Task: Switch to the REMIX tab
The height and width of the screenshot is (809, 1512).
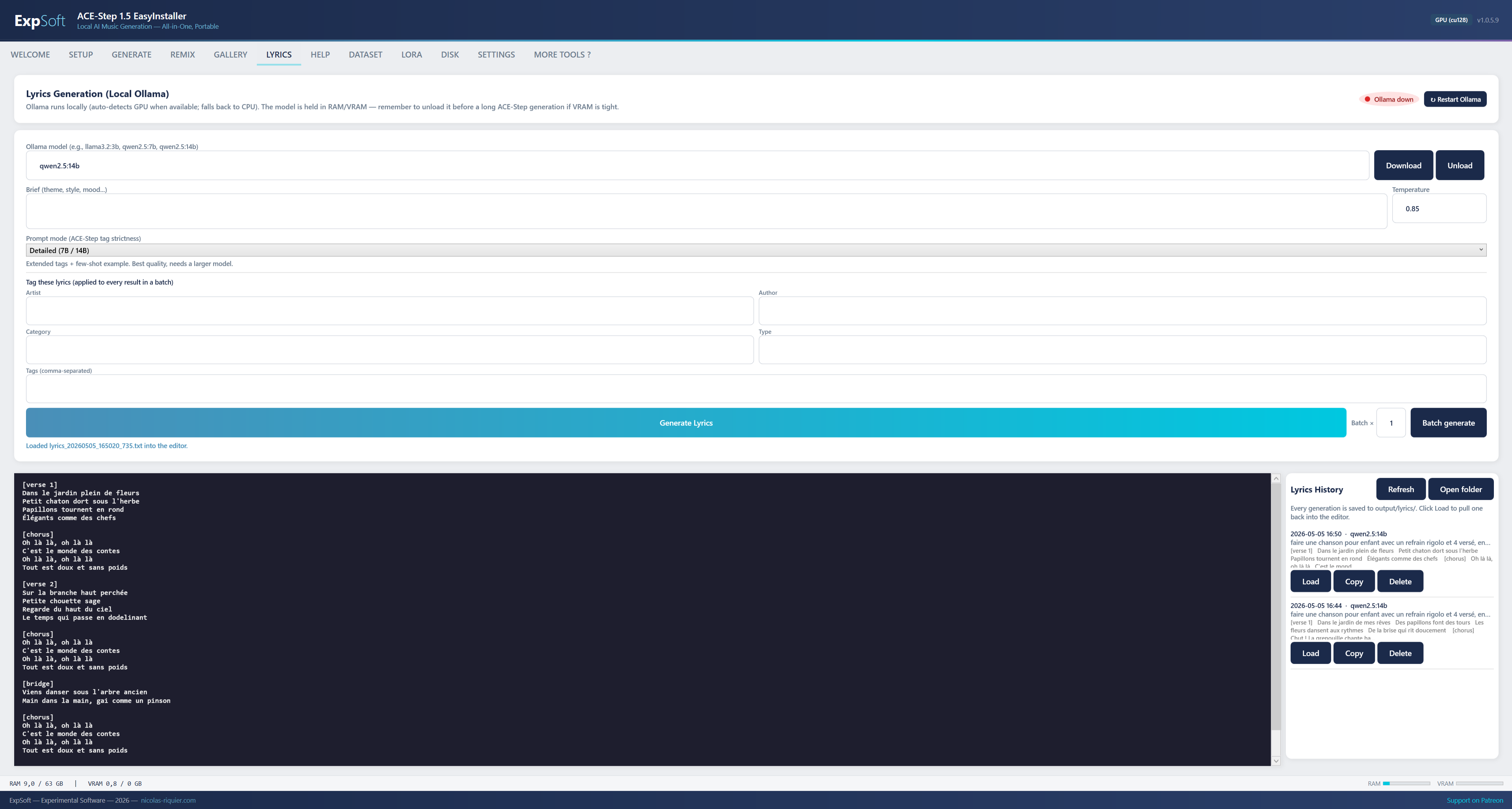Action: click(182, 55)
